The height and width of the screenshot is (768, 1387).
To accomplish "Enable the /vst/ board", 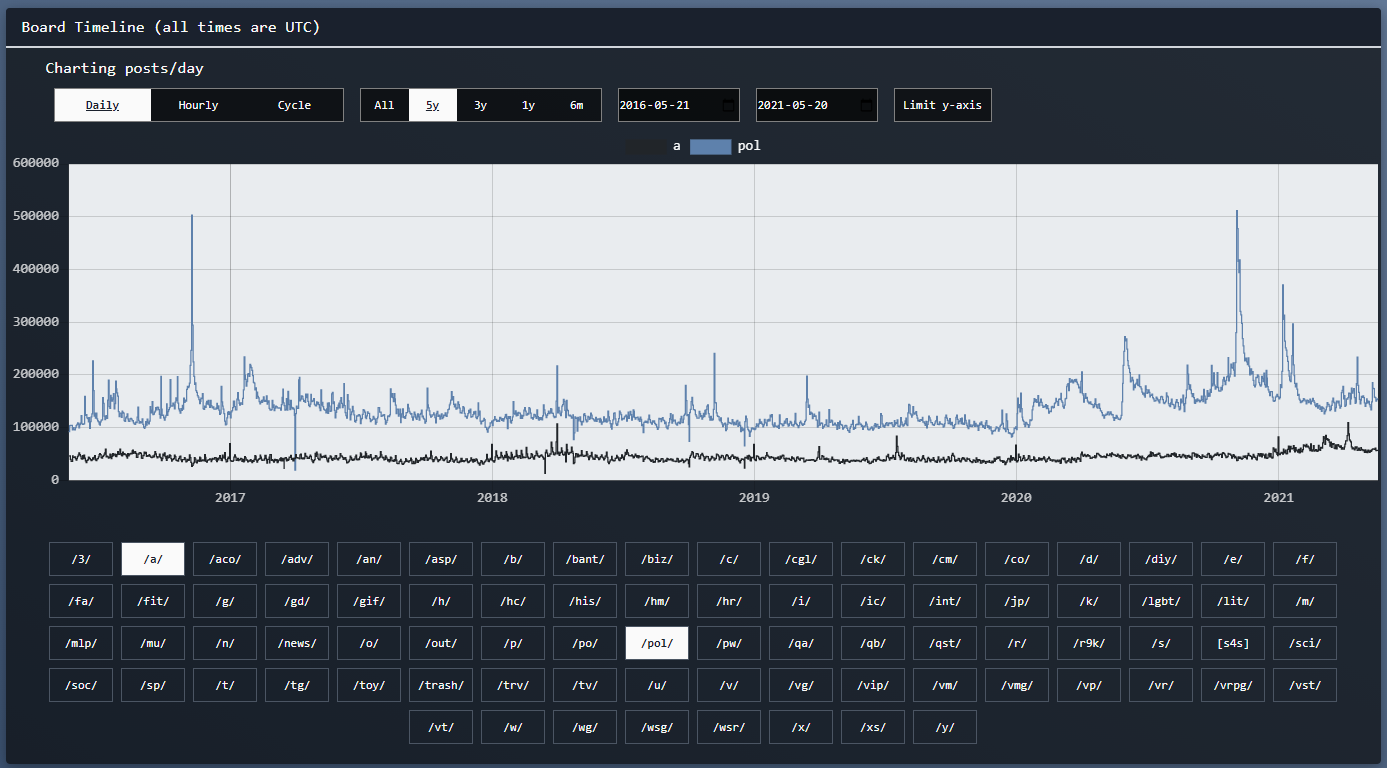I will [1305, 685].
